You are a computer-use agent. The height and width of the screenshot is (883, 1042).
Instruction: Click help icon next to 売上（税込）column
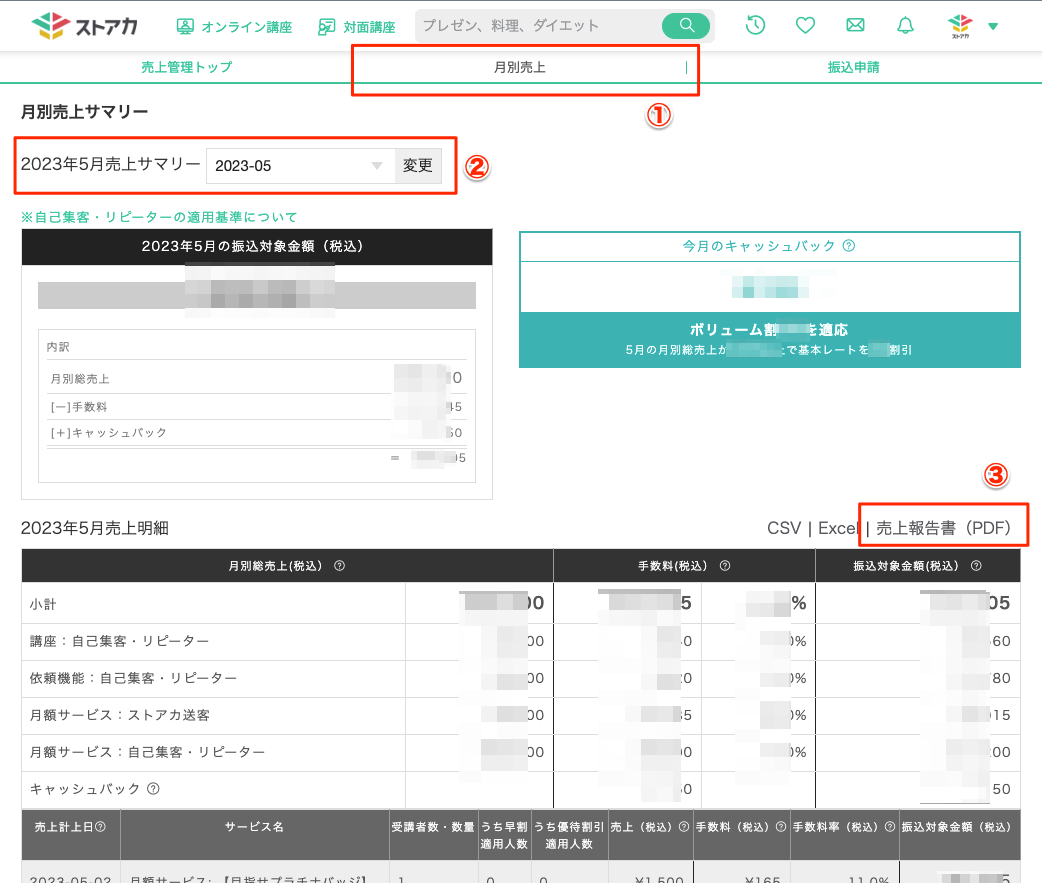(x=684, y=827)
